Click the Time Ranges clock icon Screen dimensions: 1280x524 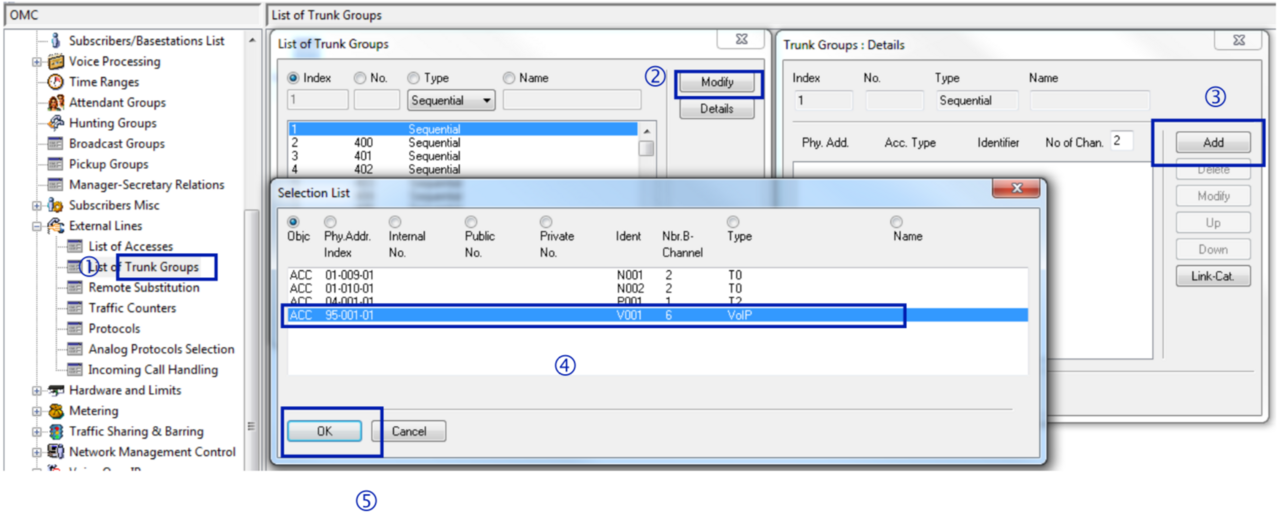56,82
